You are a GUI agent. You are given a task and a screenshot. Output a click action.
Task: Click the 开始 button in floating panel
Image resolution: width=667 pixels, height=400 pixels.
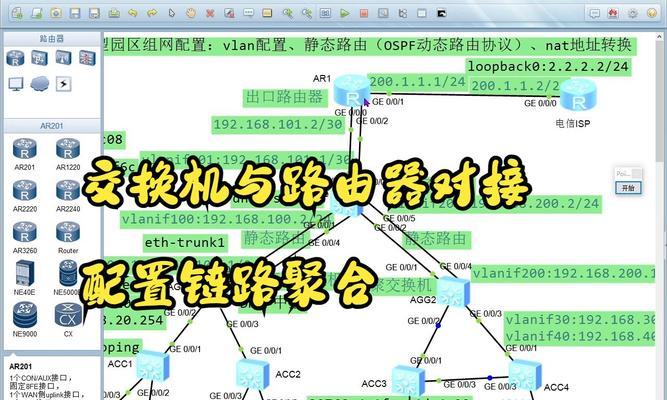628,188
